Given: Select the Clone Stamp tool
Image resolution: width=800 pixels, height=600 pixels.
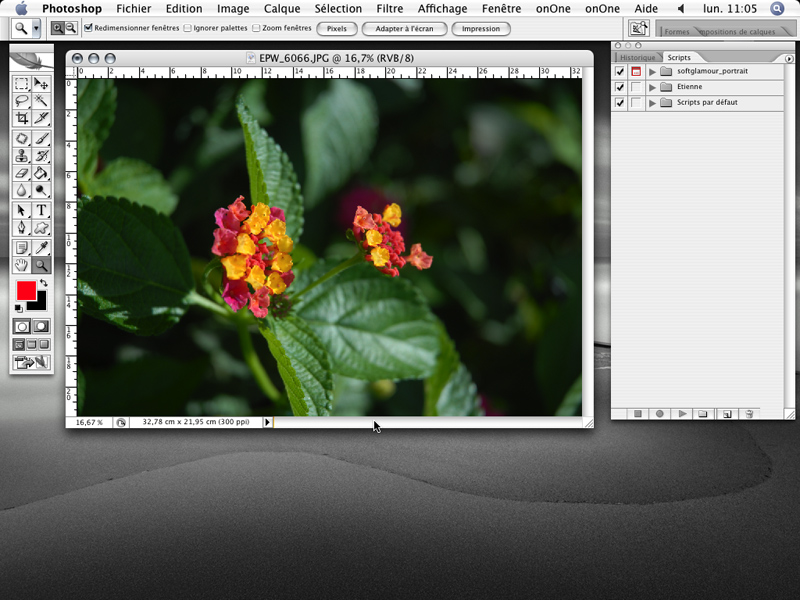Looking at the screenshot, I should pyautogui.click(x=21, y=156).
